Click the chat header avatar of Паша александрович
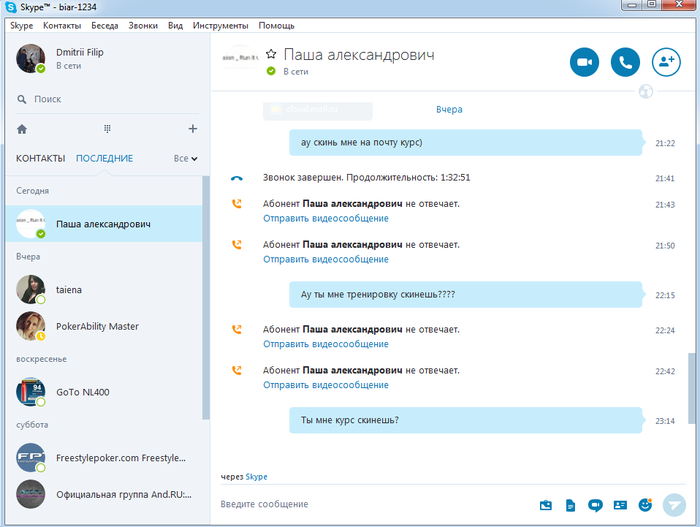The width and height of the screenshot is (700, 527). click(240, 58)
